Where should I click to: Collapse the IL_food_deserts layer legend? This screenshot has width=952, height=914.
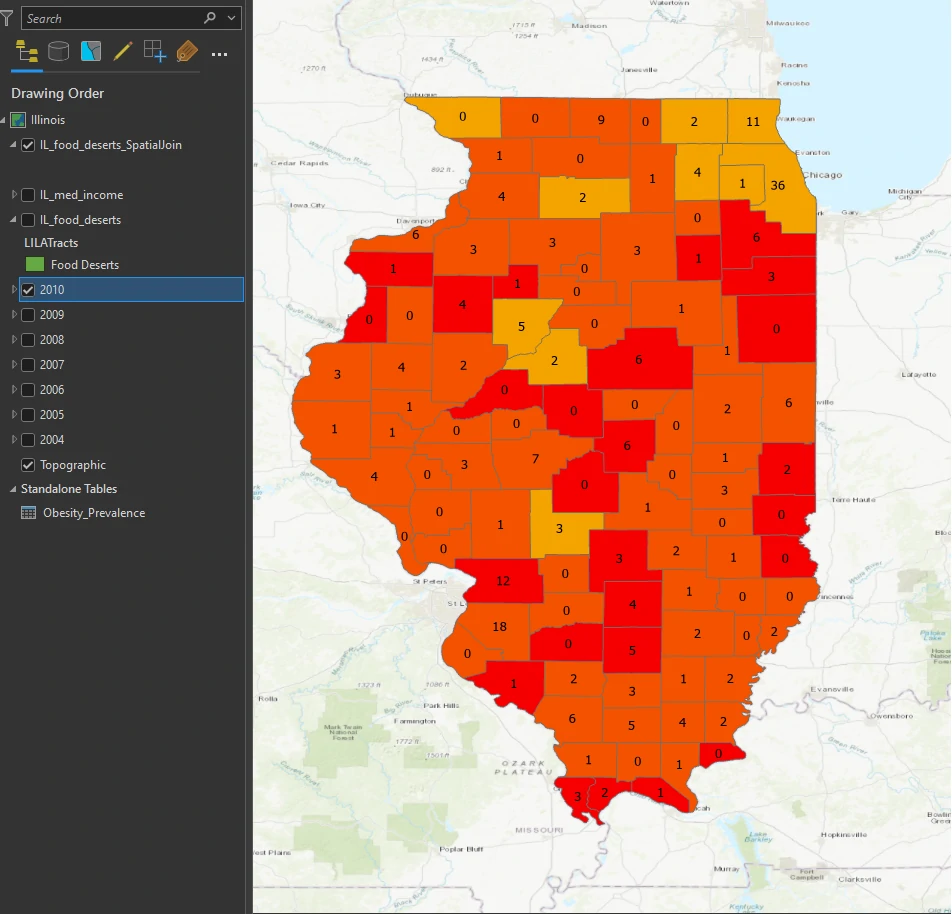click(13, 219)
